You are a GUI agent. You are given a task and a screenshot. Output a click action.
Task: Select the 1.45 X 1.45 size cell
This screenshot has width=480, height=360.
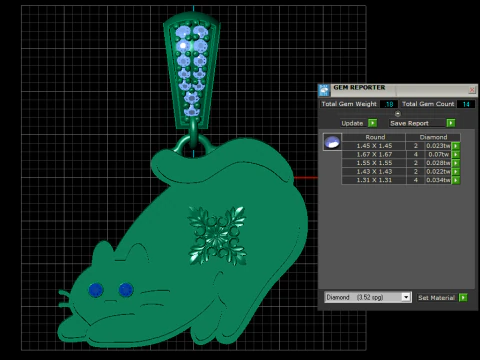pyautogui.click(x=374, y=146)
